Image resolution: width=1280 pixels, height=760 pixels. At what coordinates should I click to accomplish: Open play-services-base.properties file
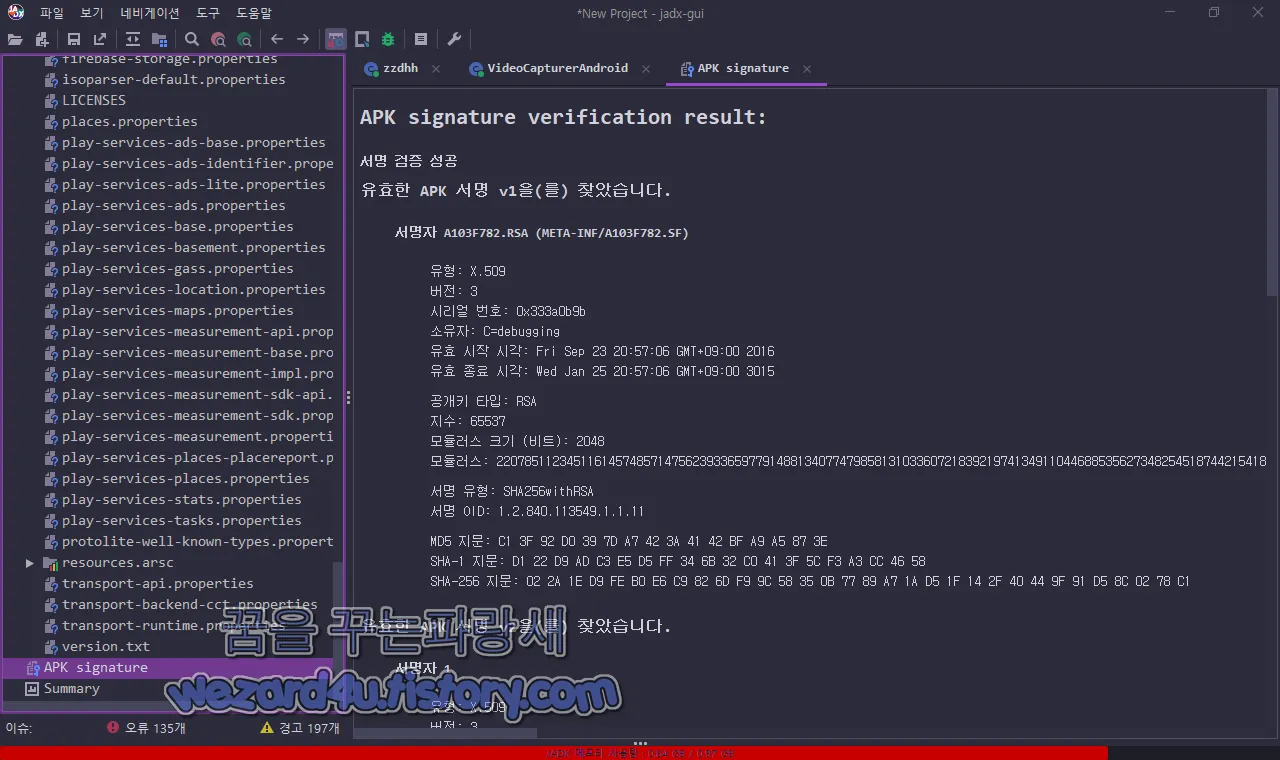(178, 227)
